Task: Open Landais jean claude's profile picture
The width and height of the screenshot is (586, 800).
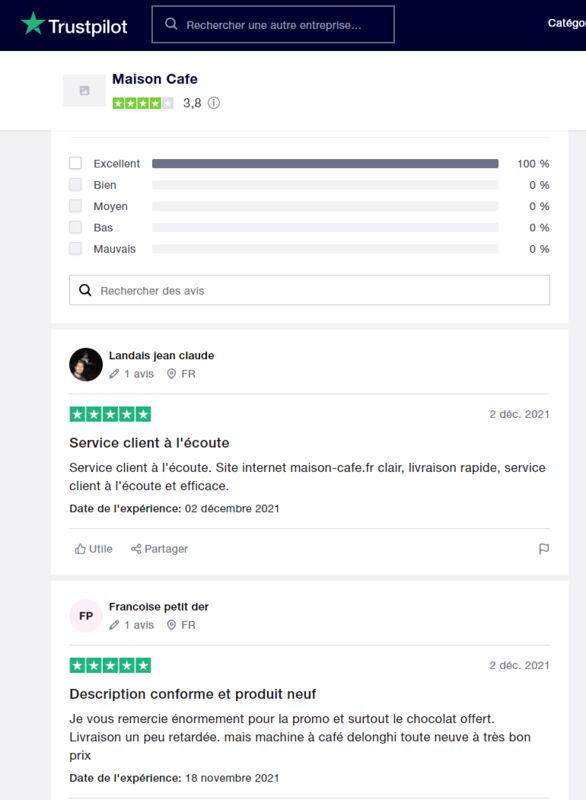Action: [86, 364]
